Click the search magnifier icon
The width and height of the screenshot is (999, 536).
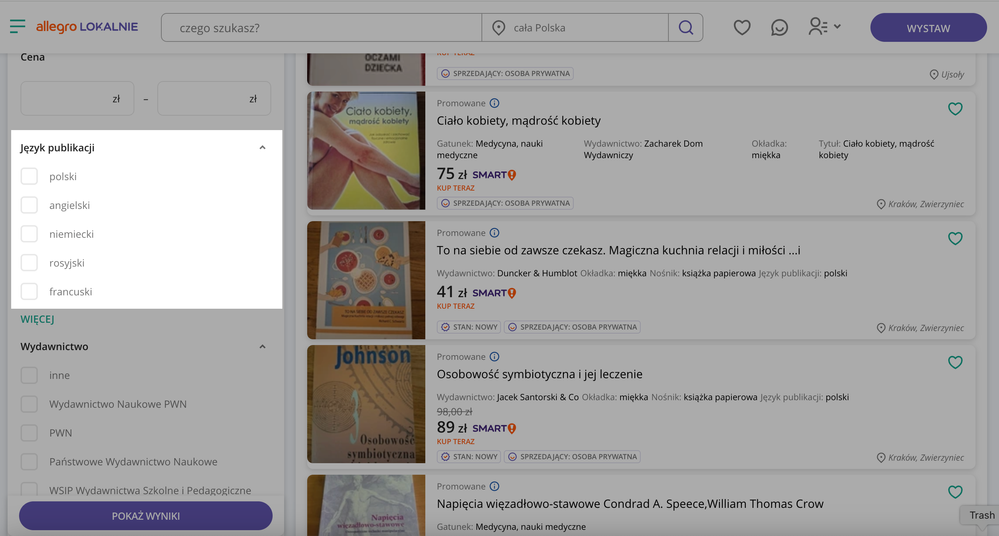pyautogui.click(x=686, y=27)
